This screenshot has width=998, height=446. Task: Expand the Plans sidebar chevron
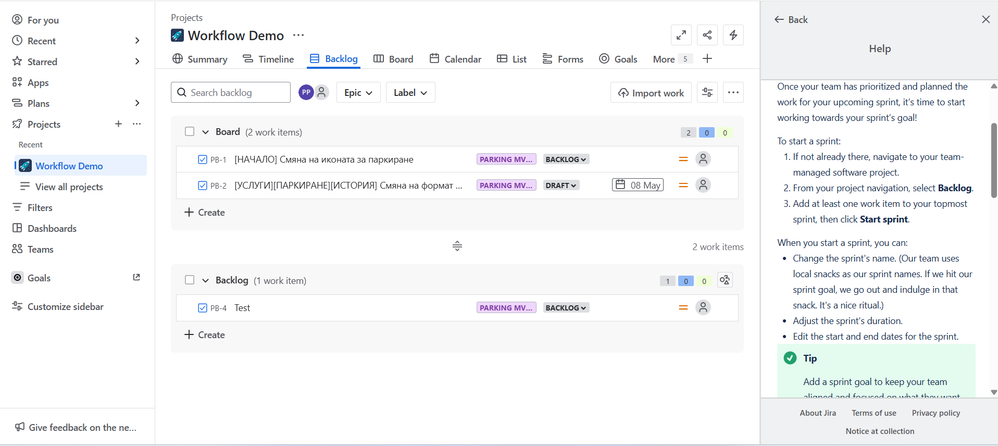coord(137,103)
